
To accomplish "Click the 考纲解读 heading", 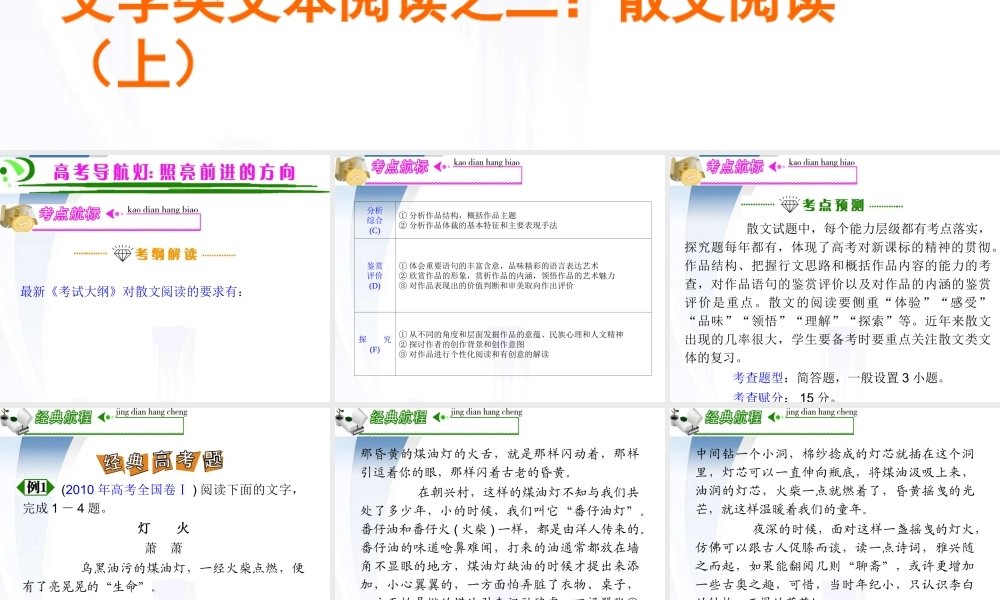I will [x=166, y=254].
